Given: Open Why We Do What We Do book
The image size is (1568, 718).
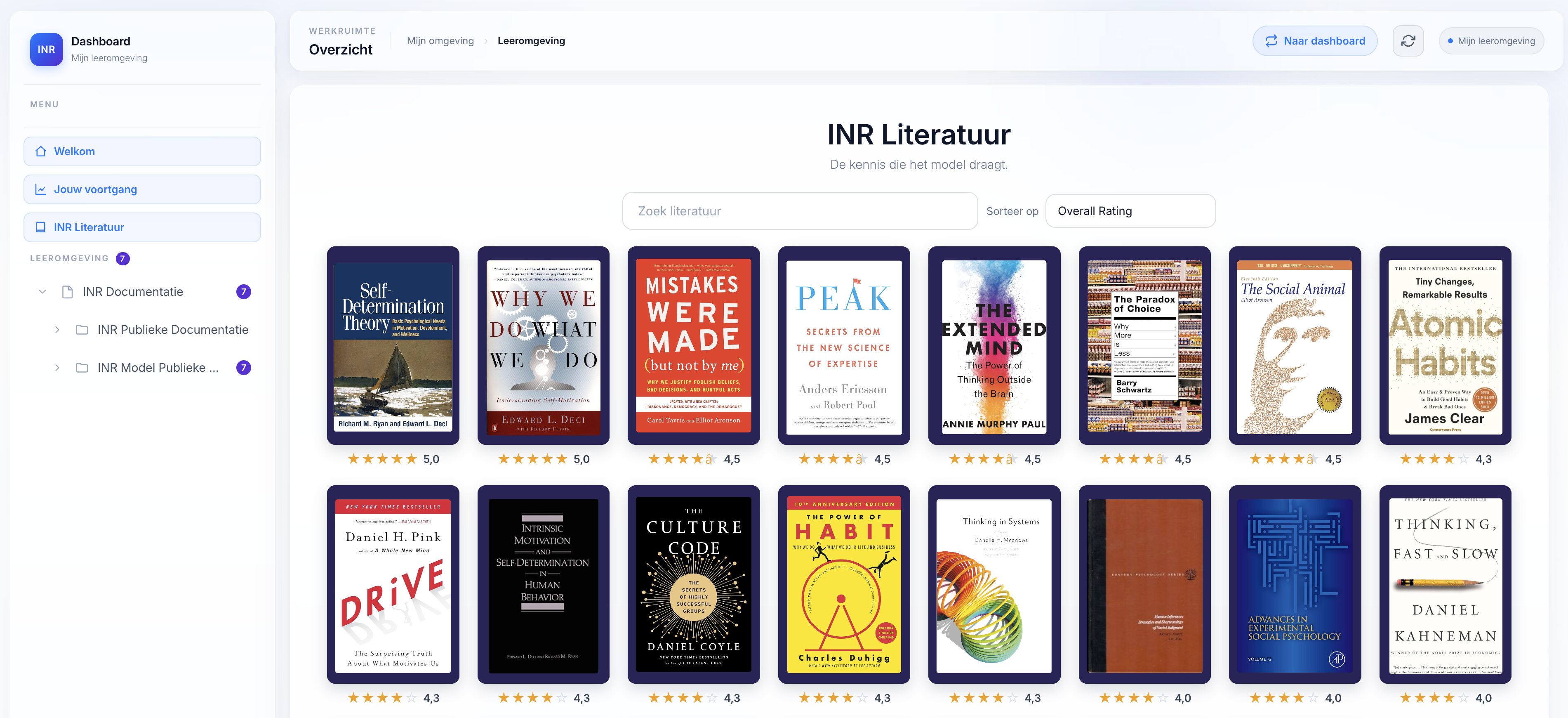Looking at the screenshot, I should [x=544, y=345].
